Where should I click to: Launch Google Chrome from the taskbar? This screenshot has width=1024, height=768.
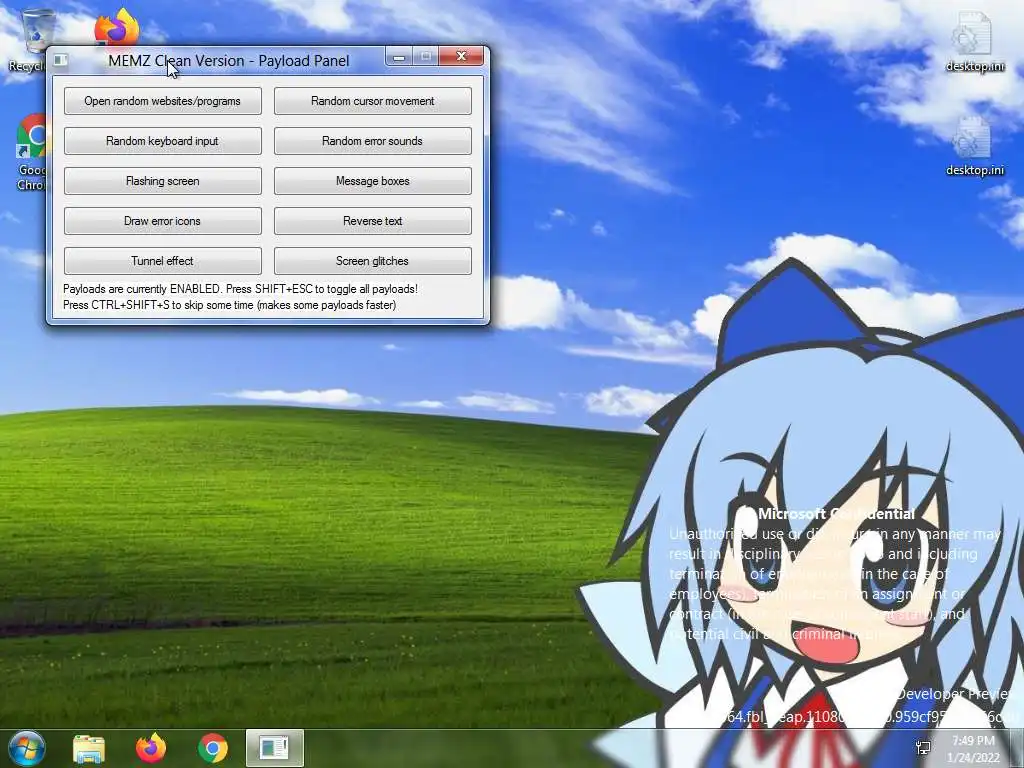pos(213,748)
